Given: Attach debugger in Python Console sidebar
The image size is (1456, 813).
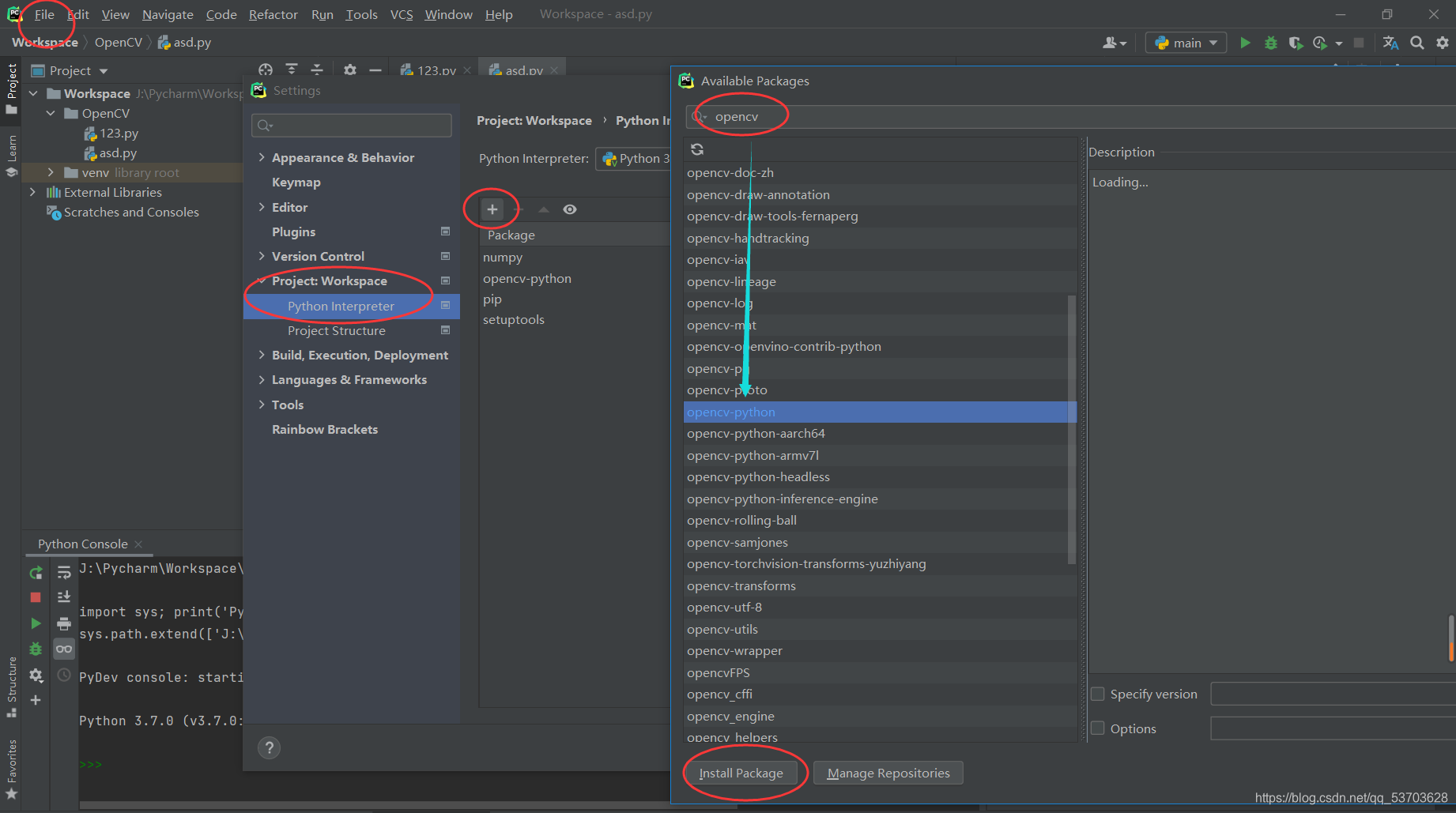Looking at the screenshot, I should point(36,649).
